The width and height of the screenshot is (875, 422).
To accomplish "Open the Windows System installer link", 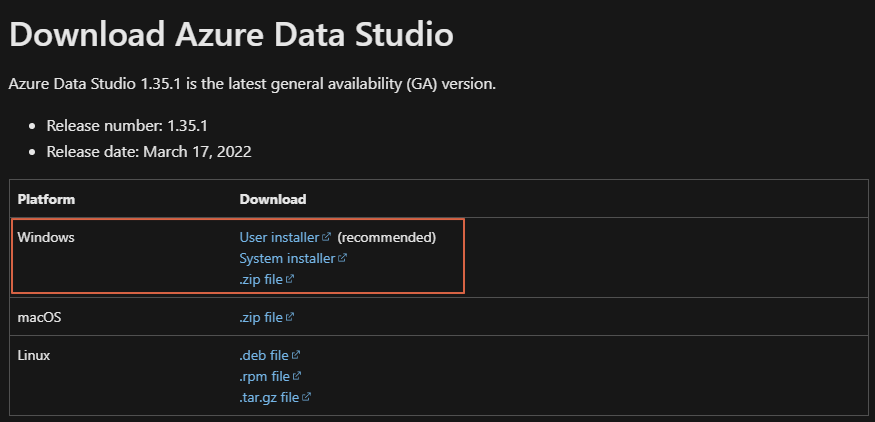I will (x=287, y=258).
